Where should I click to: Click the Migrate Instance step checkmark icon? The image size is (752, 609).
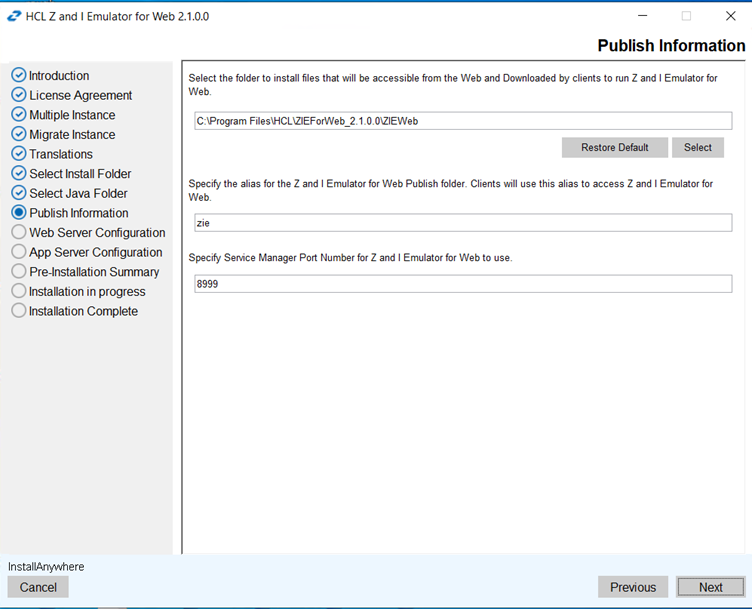pyautogui.click(x=19, y=134)
